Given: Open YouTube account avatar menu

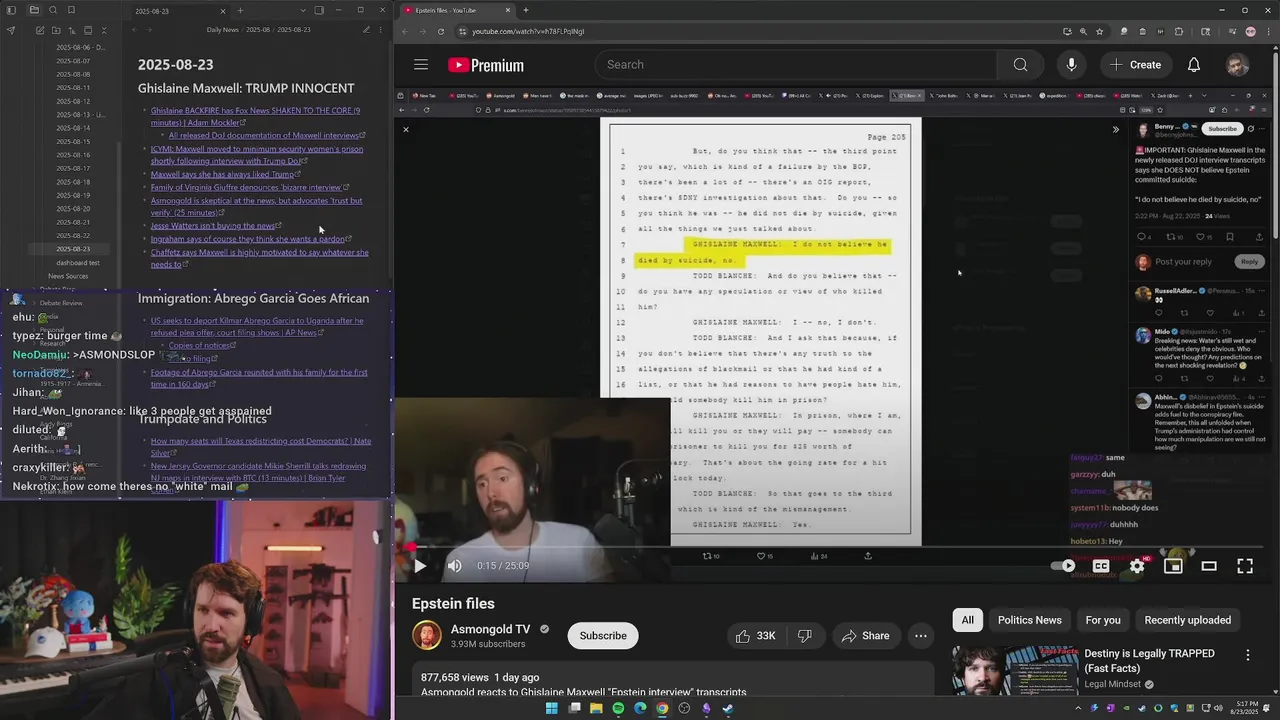Looking at the screenshot, I should (x=1238, y=65).
